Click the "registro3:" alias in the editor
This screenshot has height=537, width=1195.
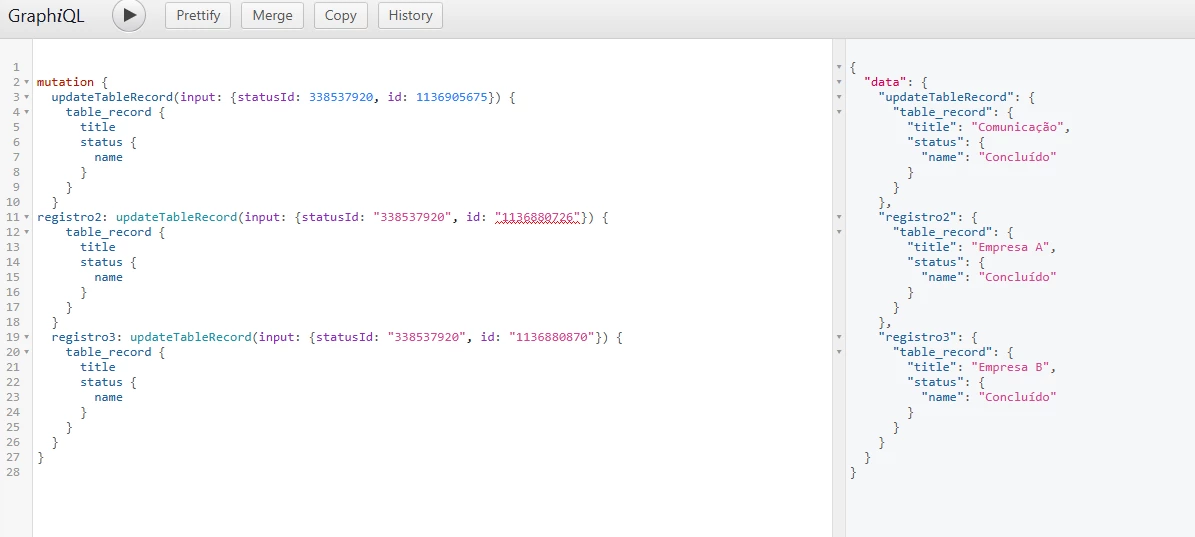(x=87, y=337)
